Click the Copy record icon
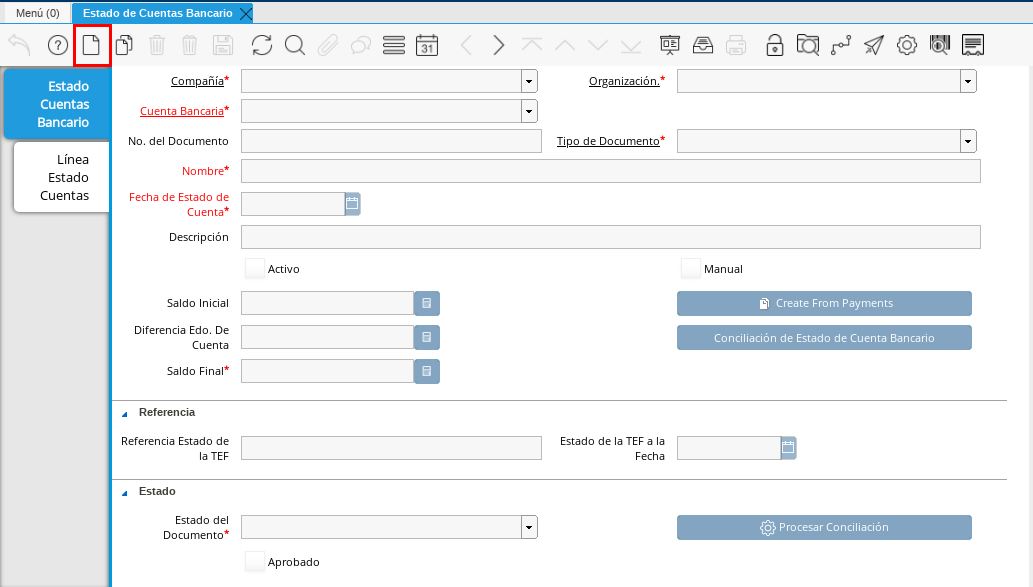Screen dimensions: 1033x587 (124, 45)
